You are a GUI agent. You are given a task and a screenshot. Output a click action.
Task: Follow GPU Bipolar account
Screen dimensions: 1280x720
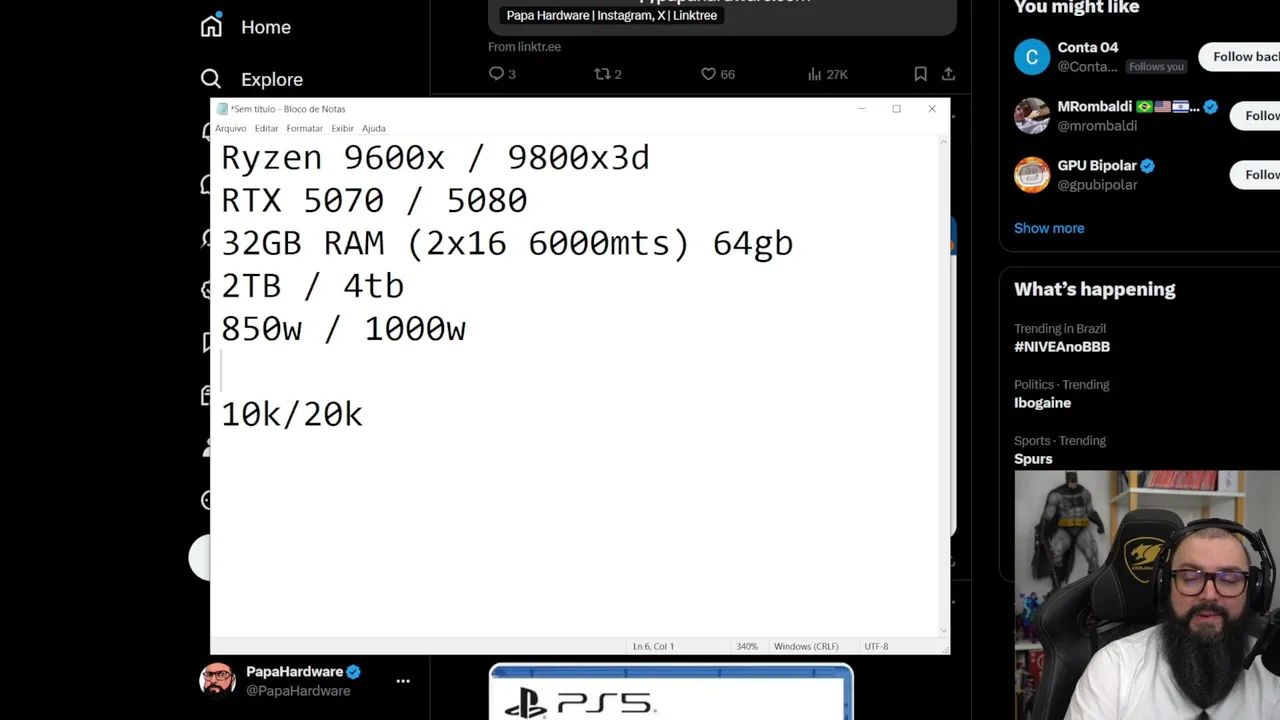(1255, 175)
